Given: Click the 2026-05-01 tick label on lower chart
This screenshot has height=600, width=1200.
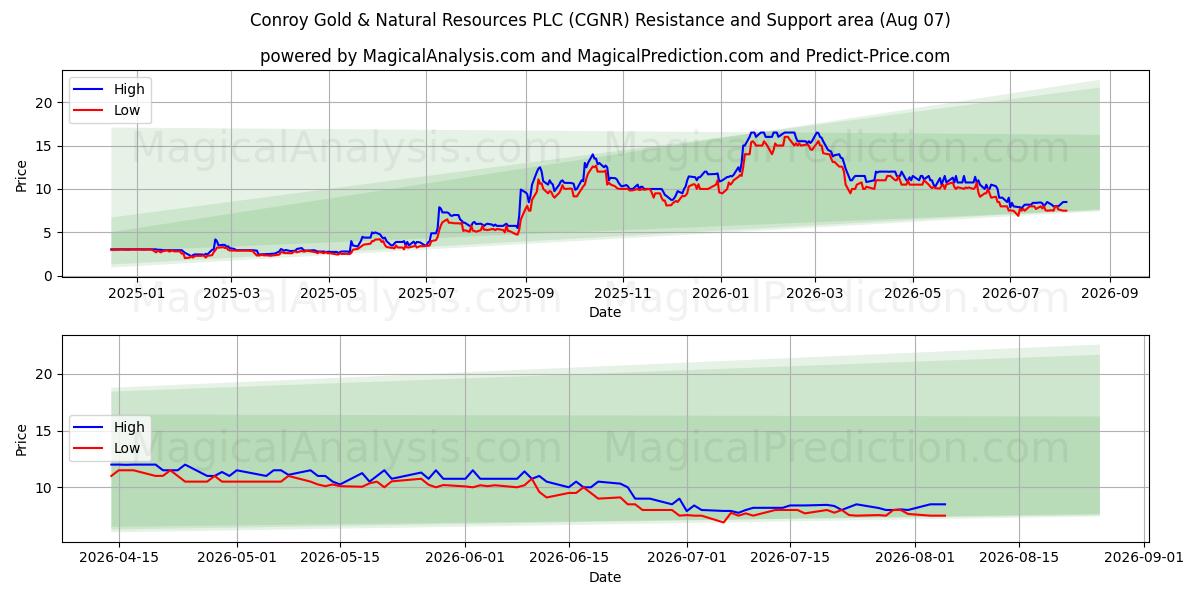Looking at the screenshot, I should pyautogui.click(x=237, y=559).
